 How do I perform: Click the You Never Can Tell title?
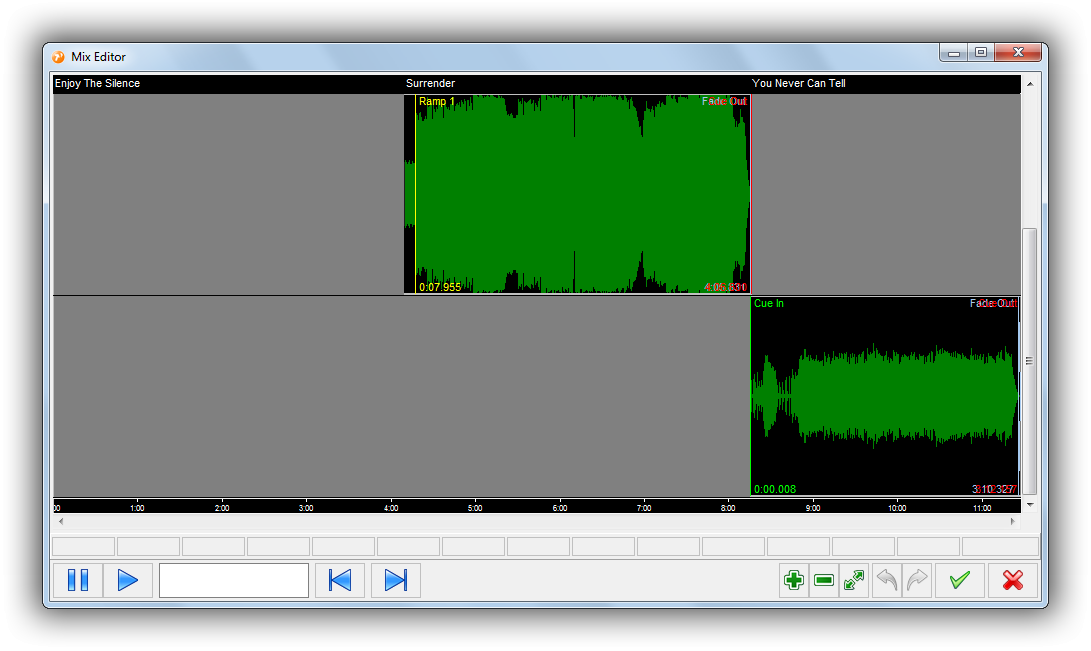click(799, 83)
